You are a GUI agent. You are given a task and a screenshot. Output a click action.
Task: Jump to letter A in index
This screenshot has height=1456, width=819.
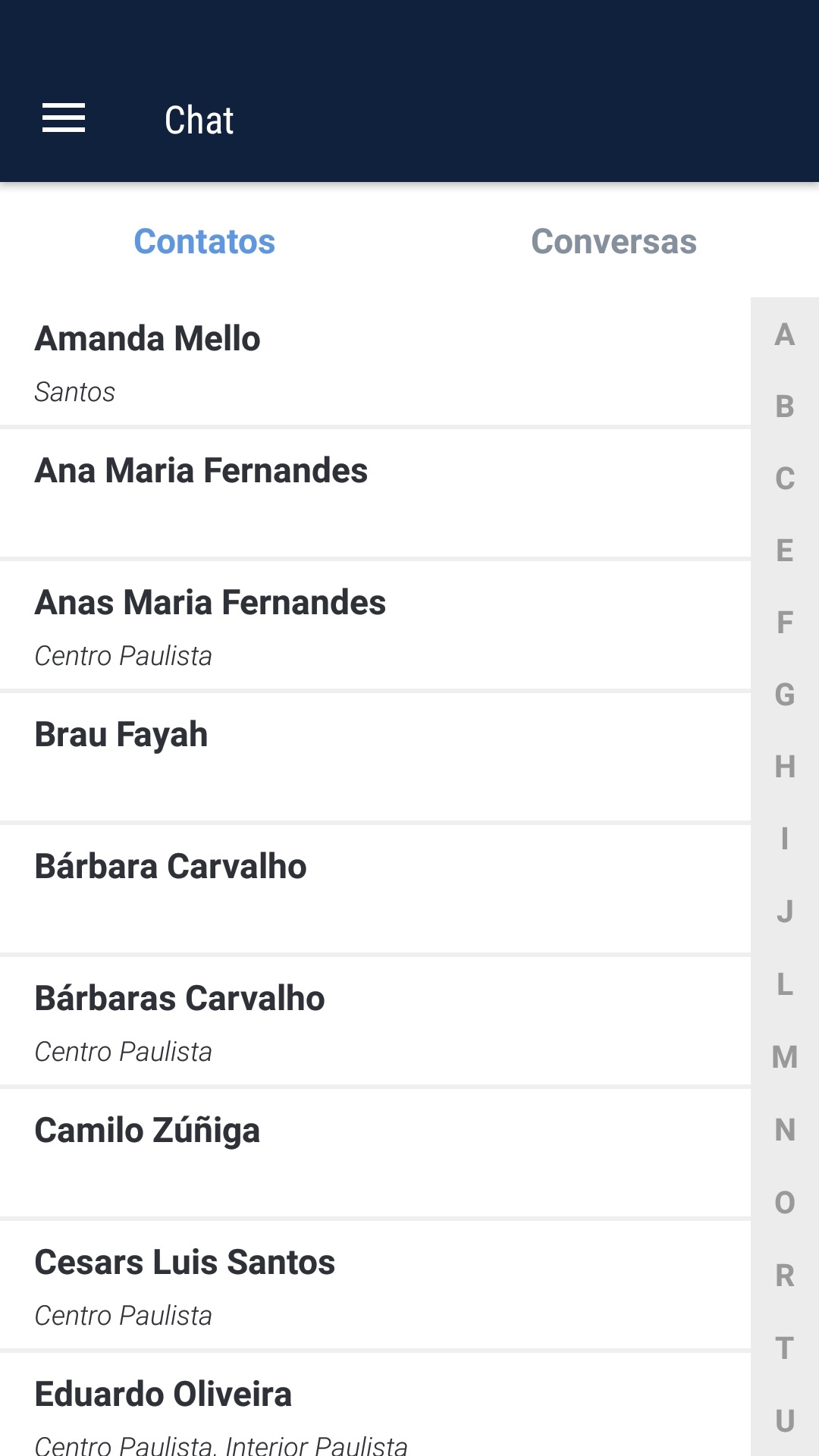(785, 334)
